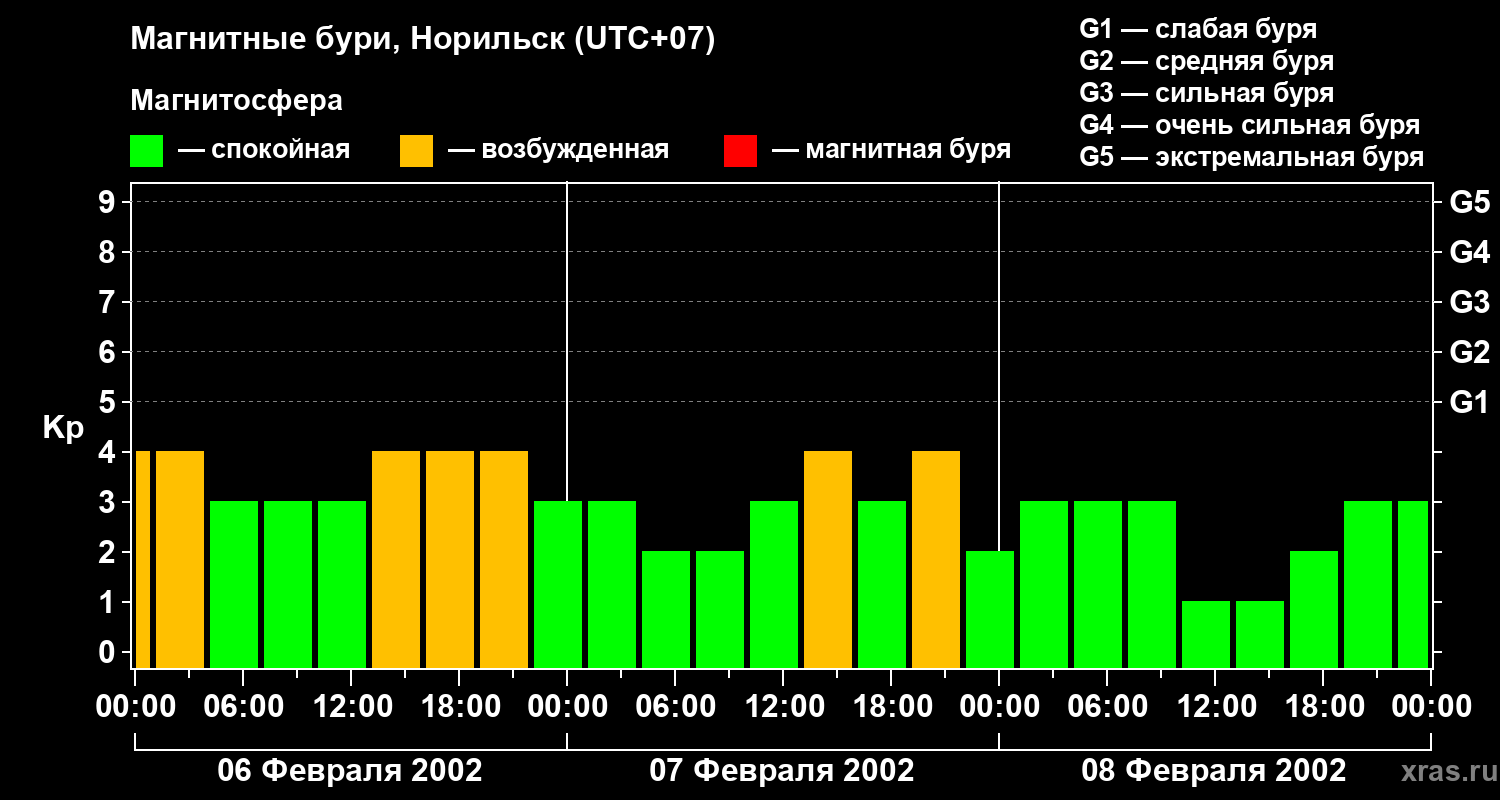Click the orange bar for 13:00–16:00 on 07 Февраля
Image resolution: width=1500 pixels, height=800 pixels.
tap(828, 559)
